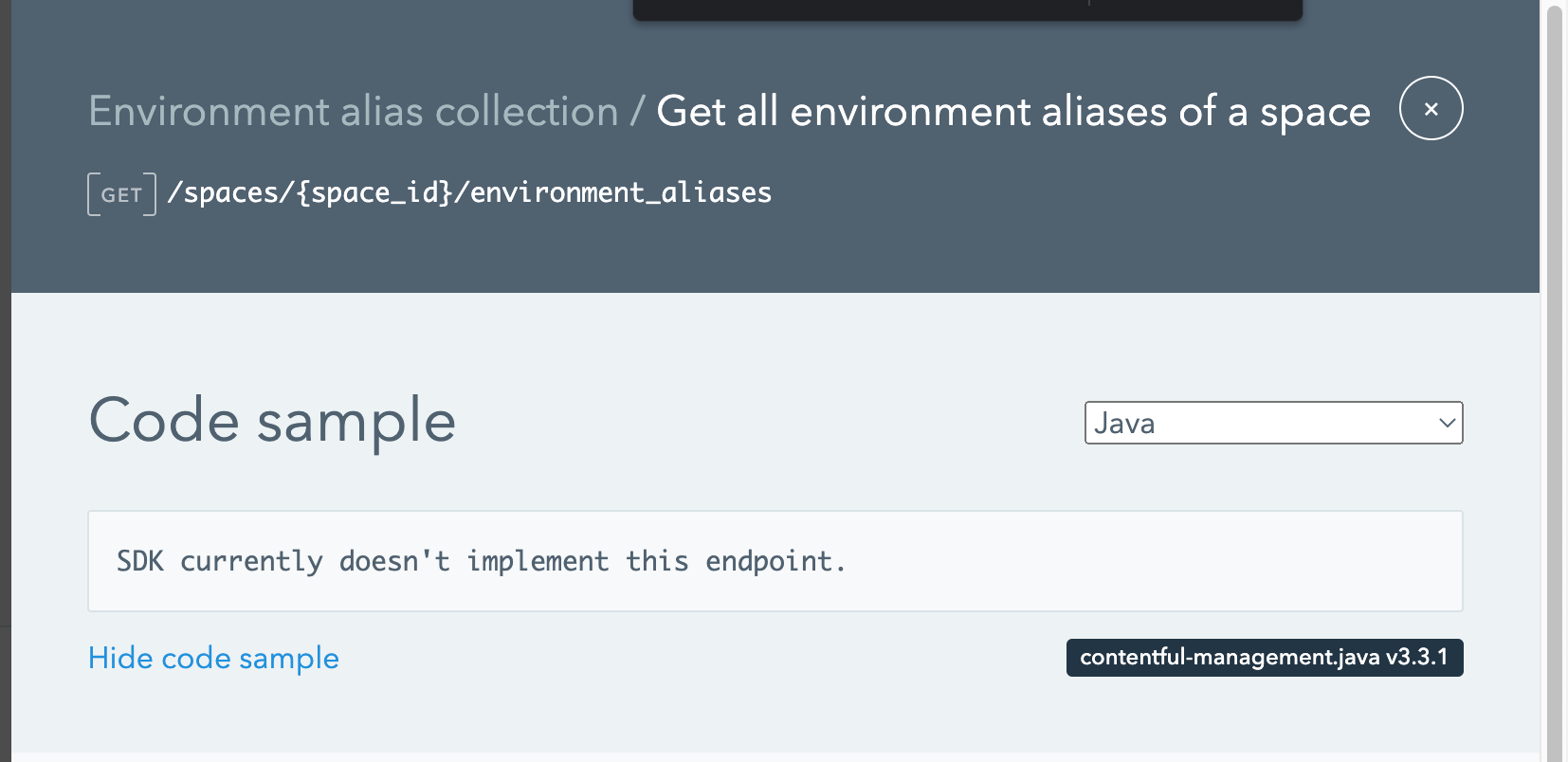
Task: Click the "Java" text in the selector
Action: (x=1124, y=423)
